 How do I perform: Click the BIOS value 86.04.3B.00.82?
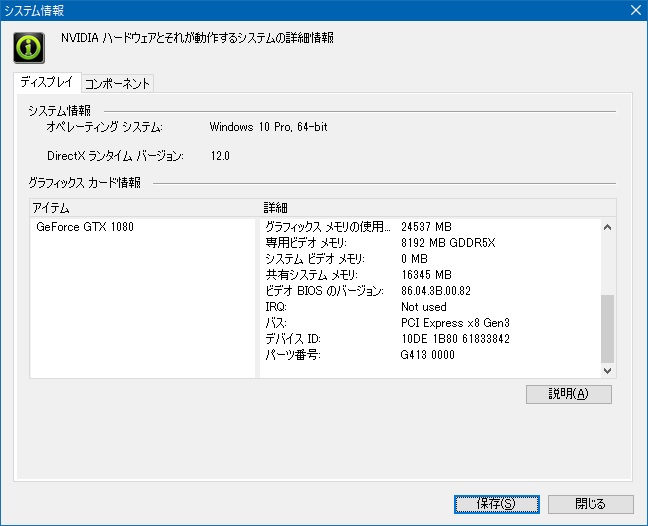tap(436, 291)
